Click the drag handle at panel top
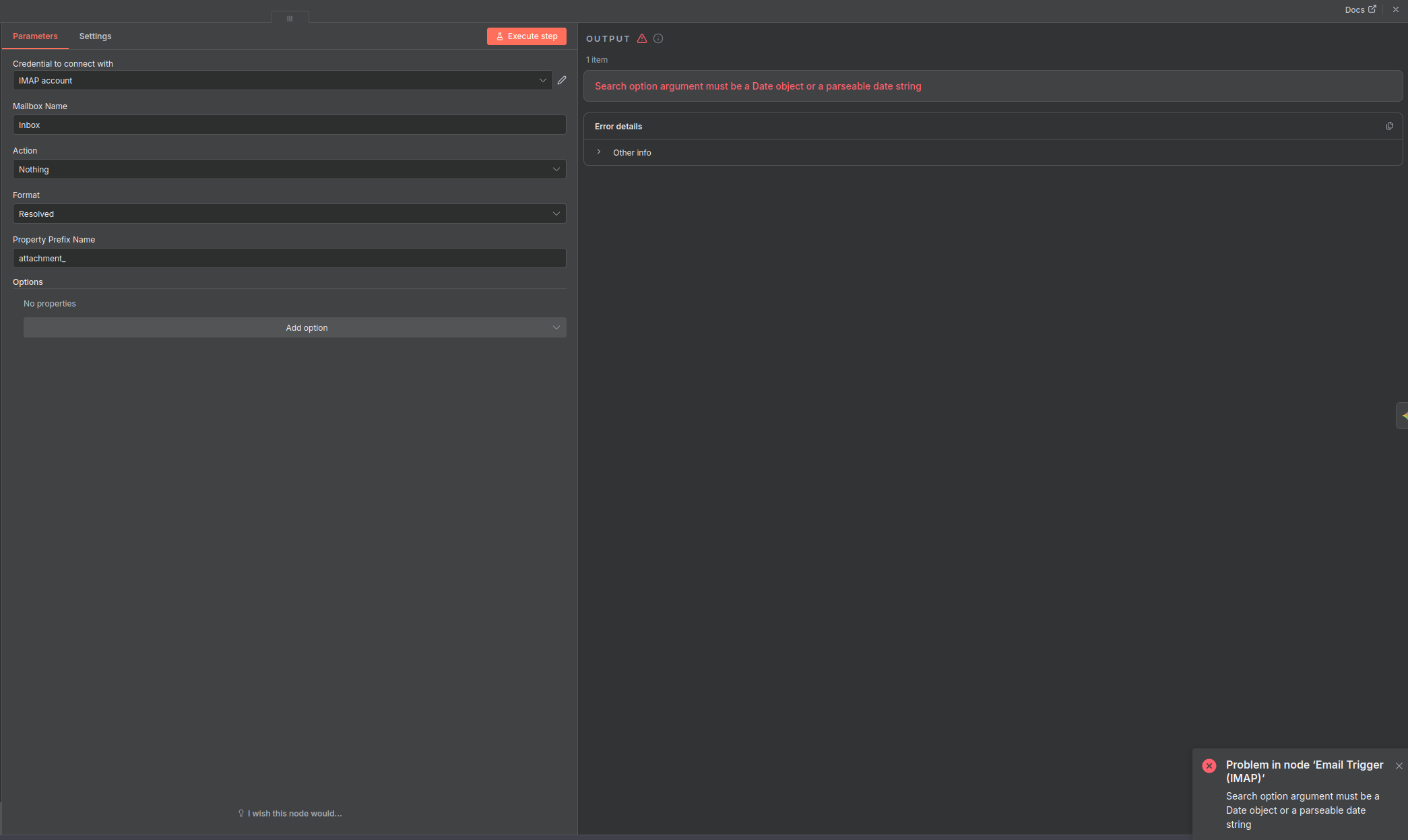This screenshot has width=1408, height=840. [290, 18]
